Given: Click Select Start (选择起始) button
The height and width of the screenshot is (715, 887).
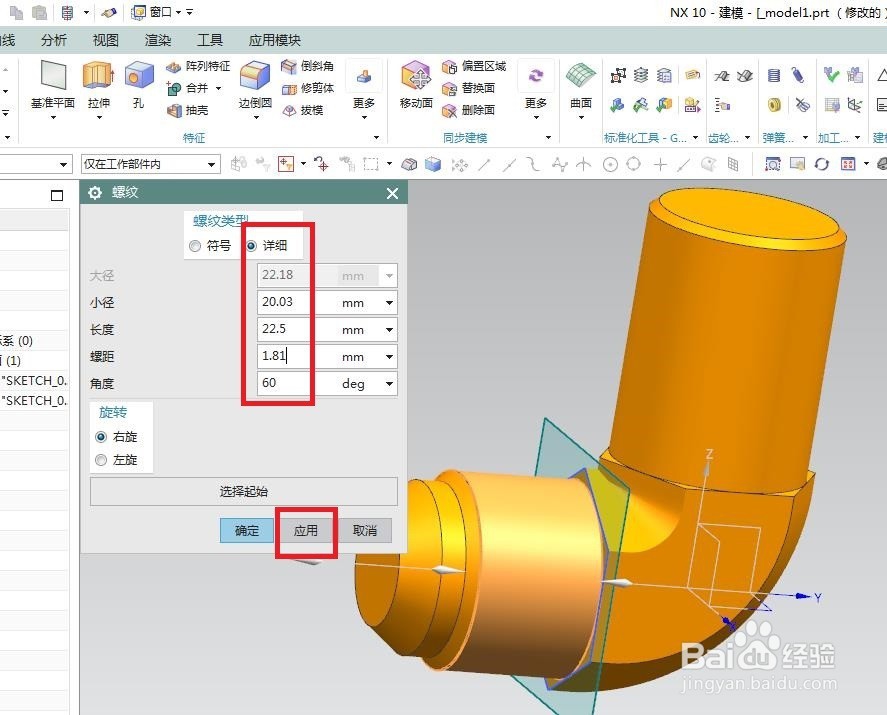Looking at the screenshot, I should coord(244,492).
